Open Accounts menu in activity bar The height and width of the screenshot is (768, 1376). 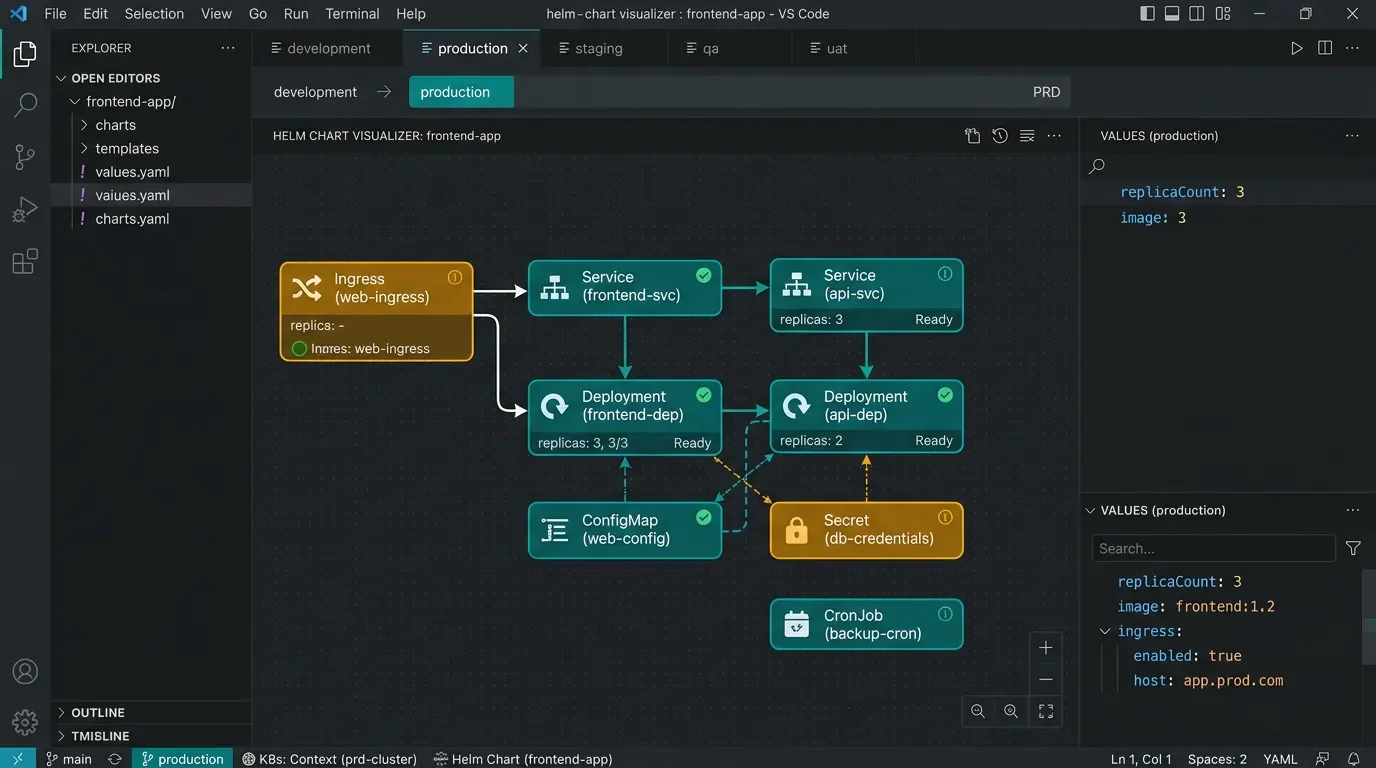[25, 671]
